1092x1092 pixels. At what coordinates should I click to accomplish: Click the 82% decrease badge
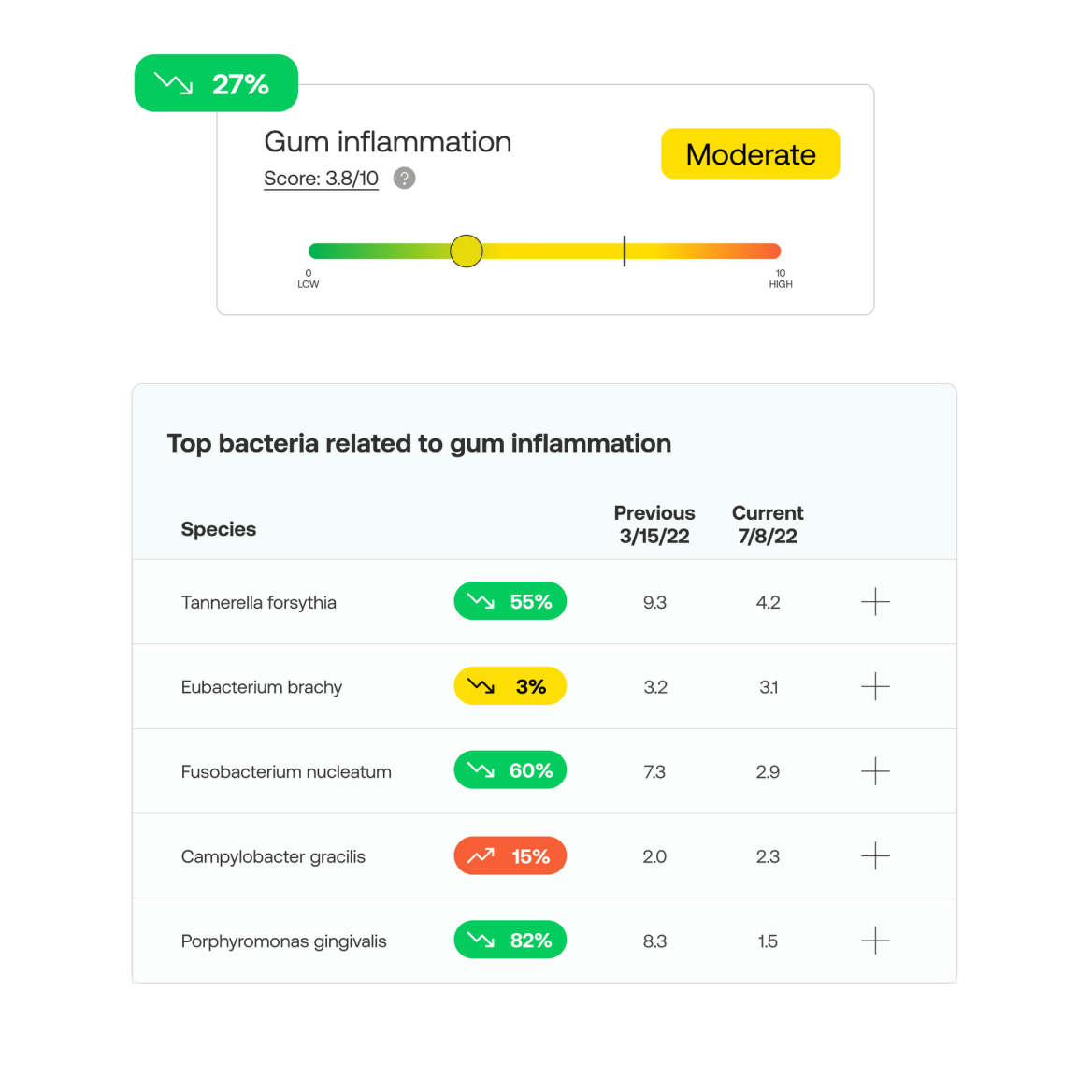coord(510,941)
